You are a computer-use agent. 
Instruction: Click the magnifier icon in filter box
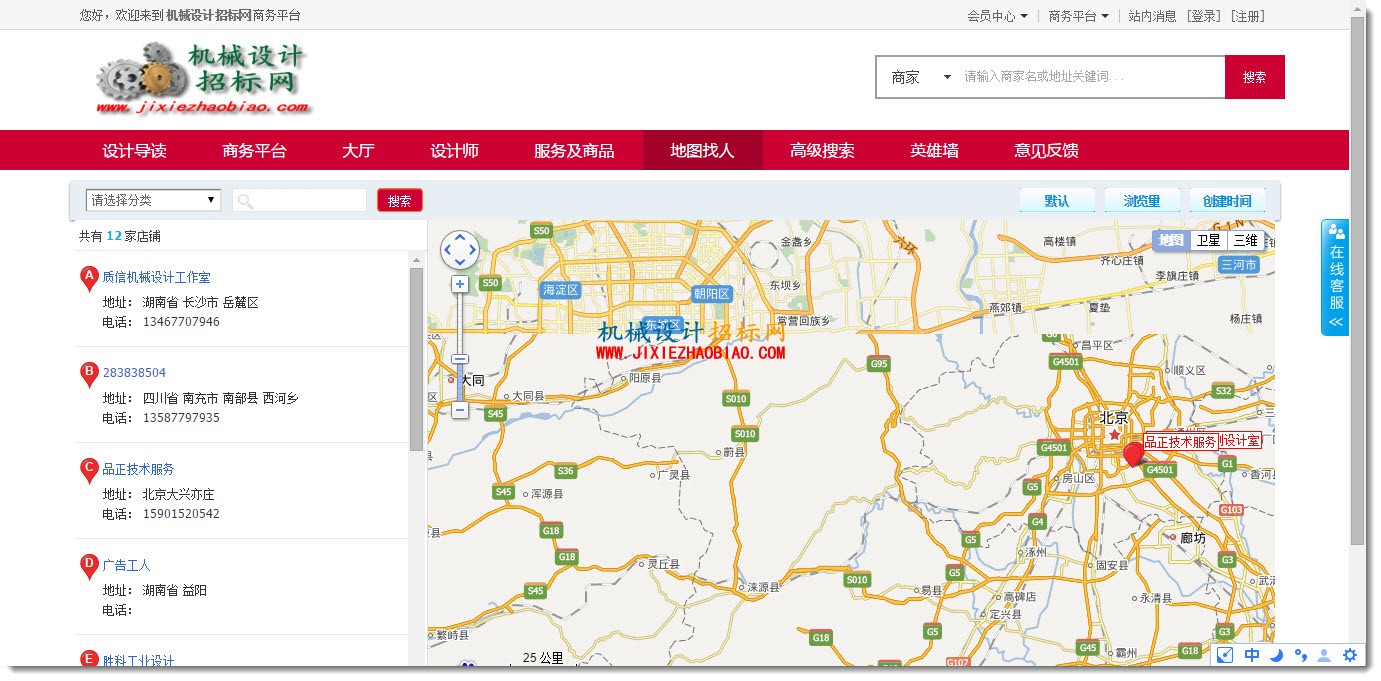pos(245,201)
